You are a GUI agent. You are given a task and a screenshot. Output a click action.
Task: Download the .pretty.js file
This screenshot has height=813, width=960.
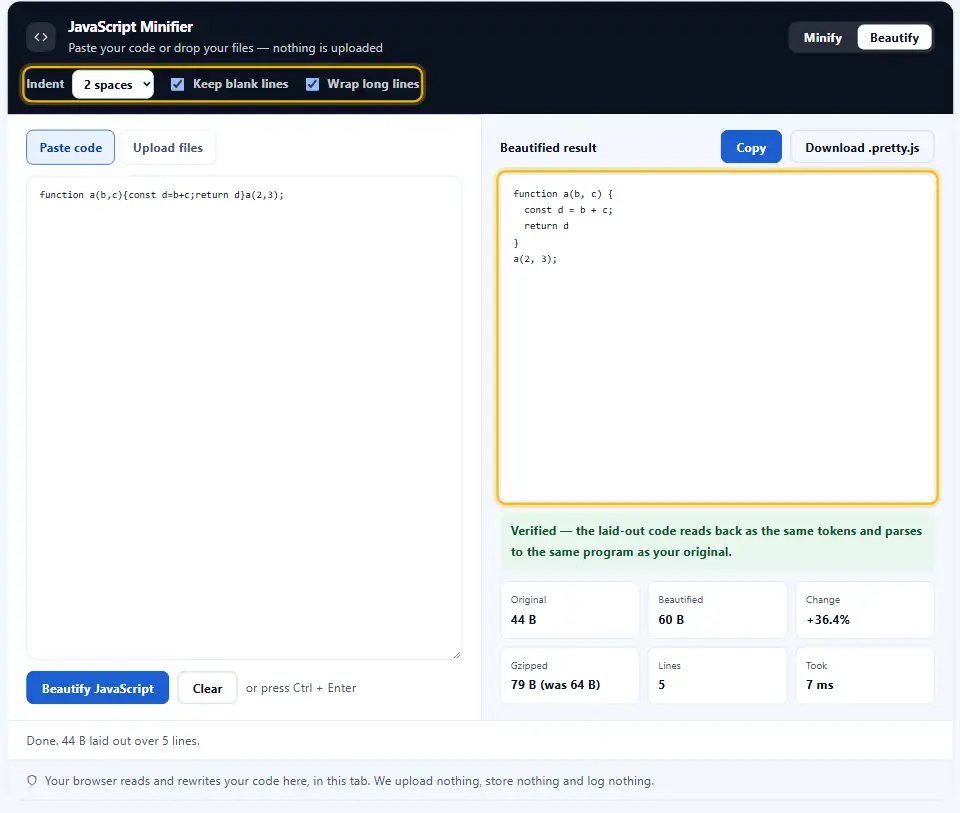(x=862, y=147)
